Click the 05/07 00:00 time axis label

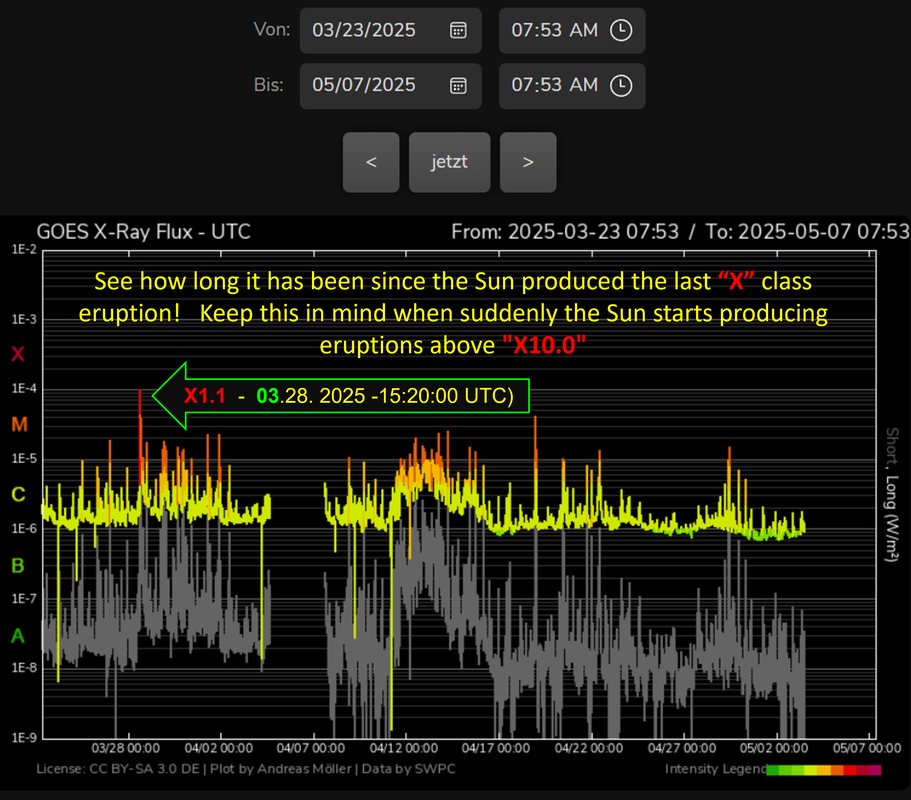pos(867,748)
